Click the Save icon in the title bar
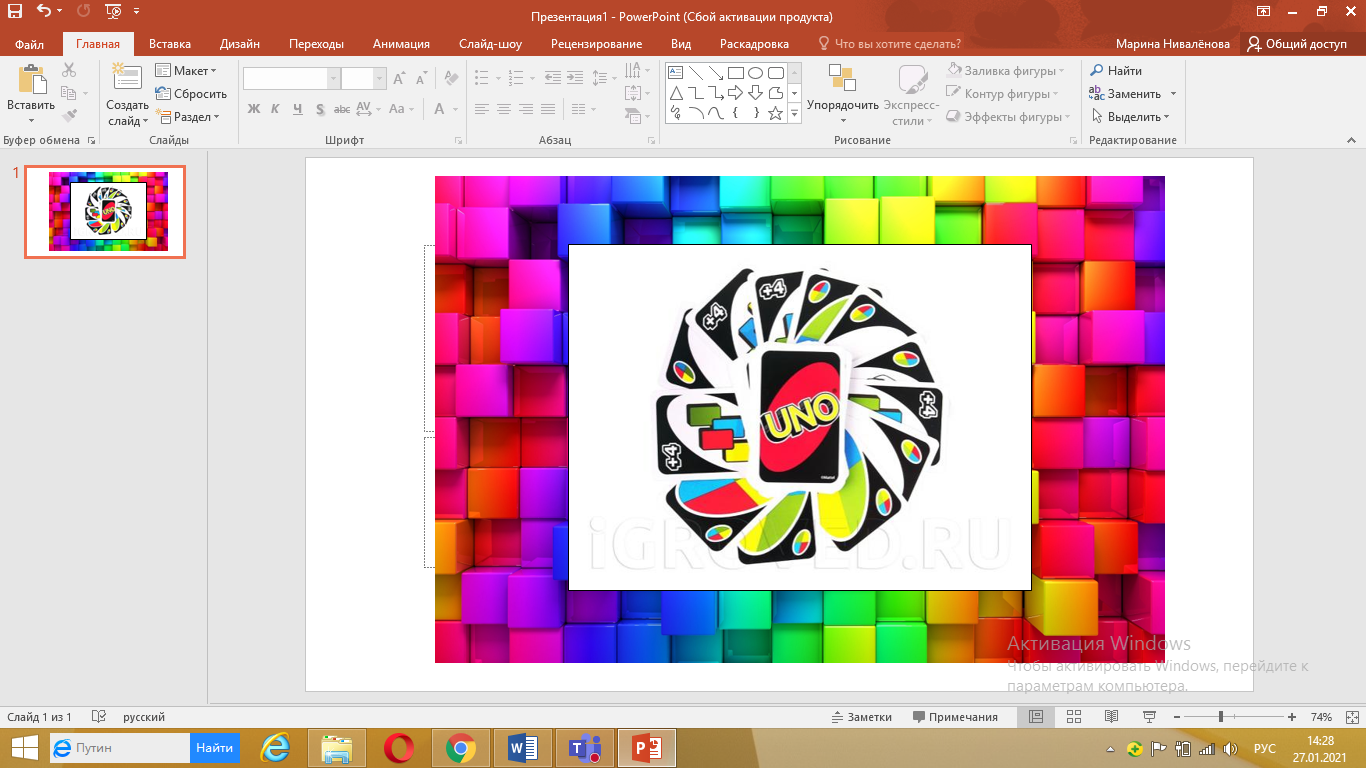Image resolution: width=1366 pixels, height=768 pixels. (14, 12)
